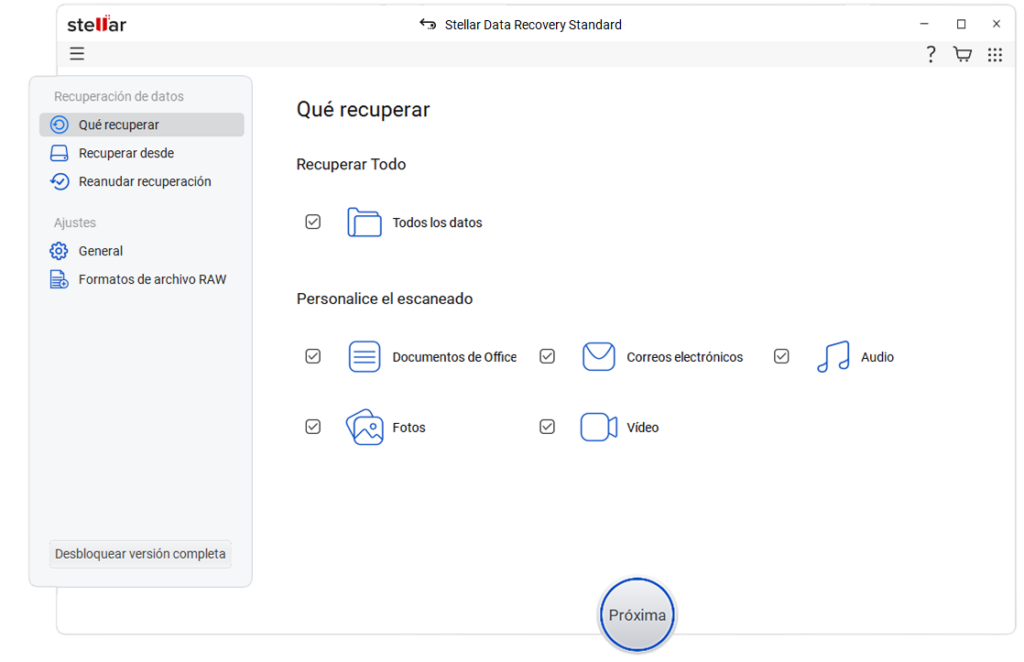Image resolution: width=1024 pixels, height=662 pixels.
Task: Open Reanudar recuperación section
Action: point(142,181)
